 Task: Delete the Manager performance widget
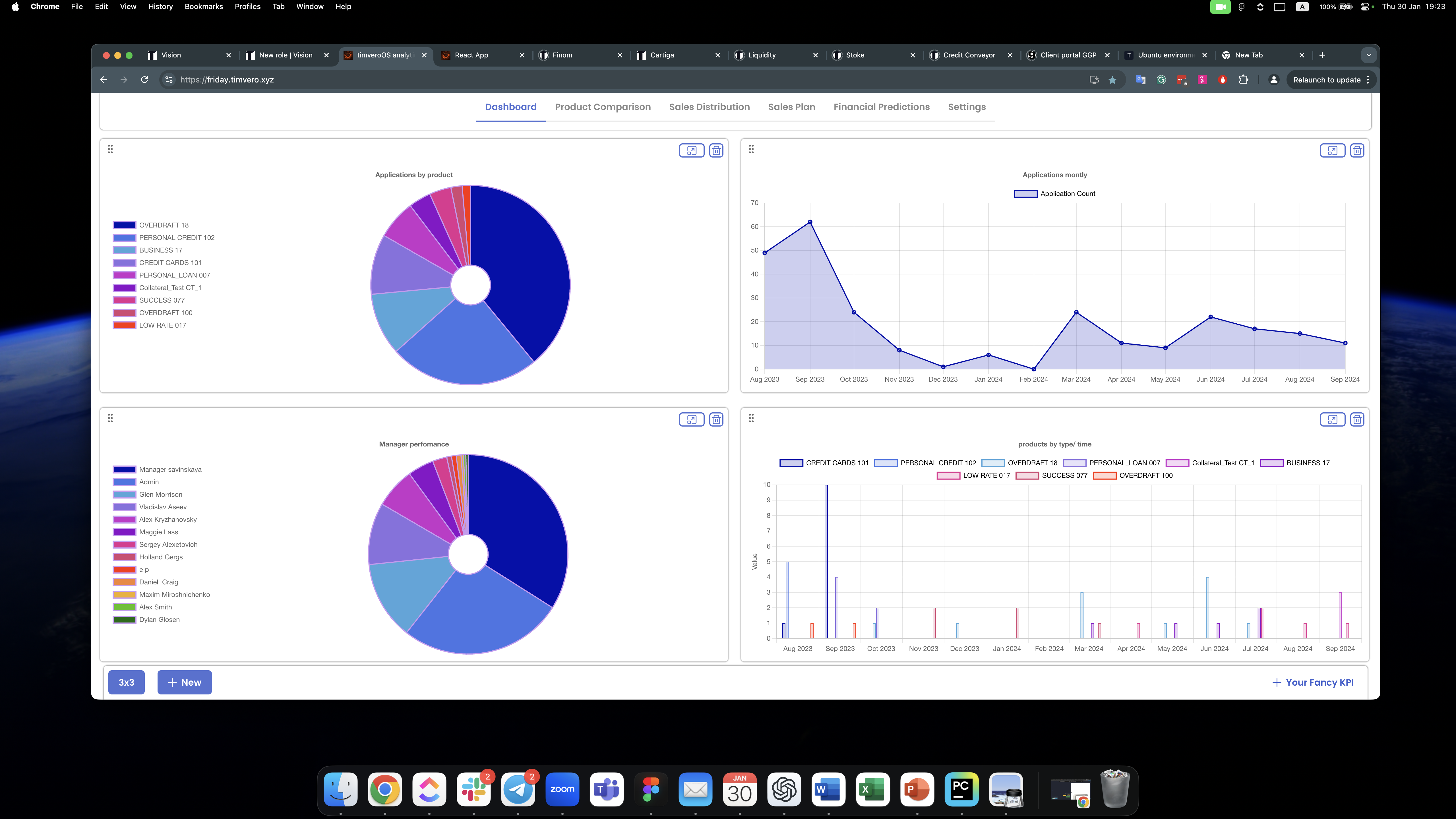[716, 419]
